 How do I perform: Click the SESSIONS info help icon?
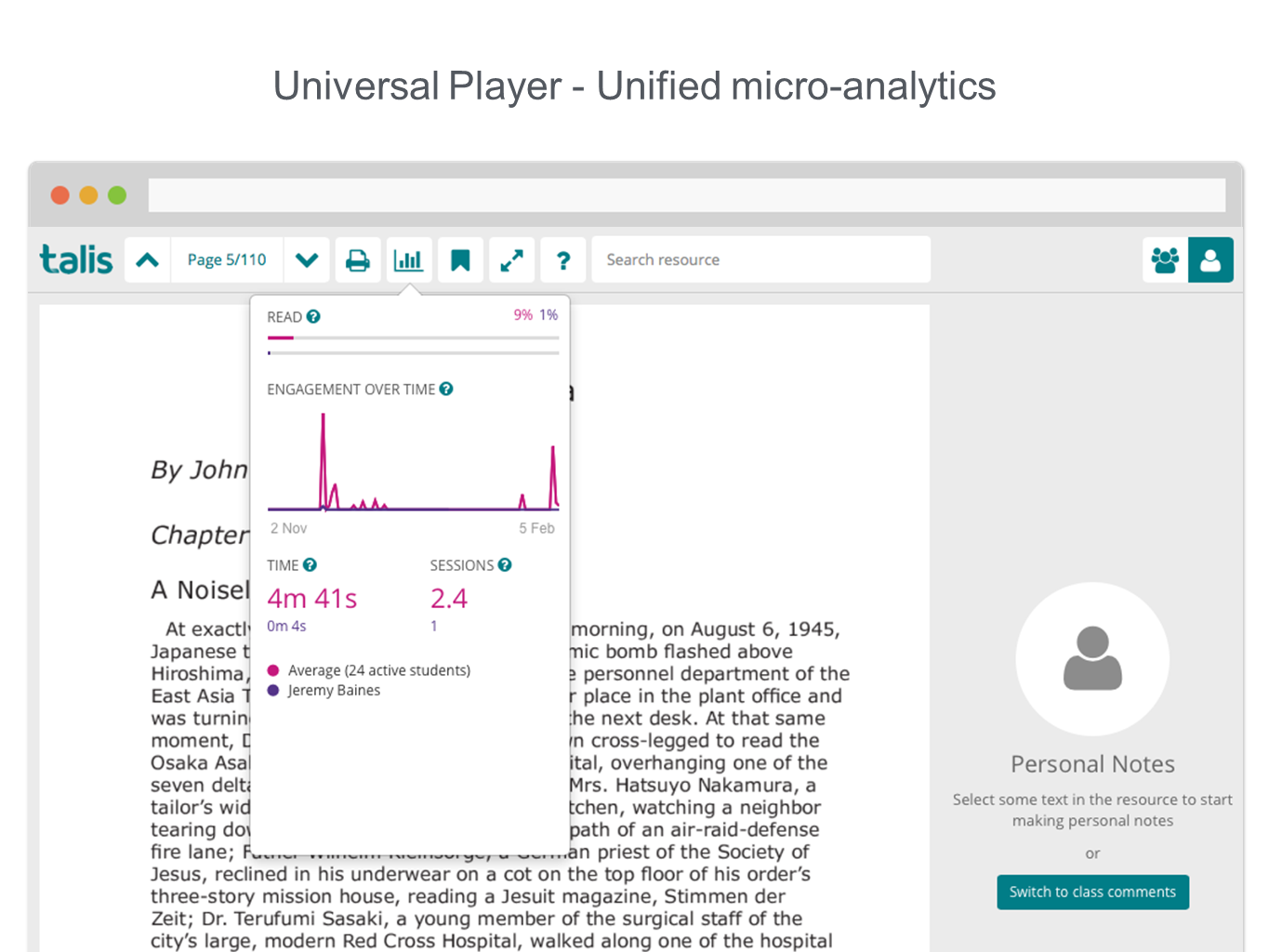tap(505, 565)
